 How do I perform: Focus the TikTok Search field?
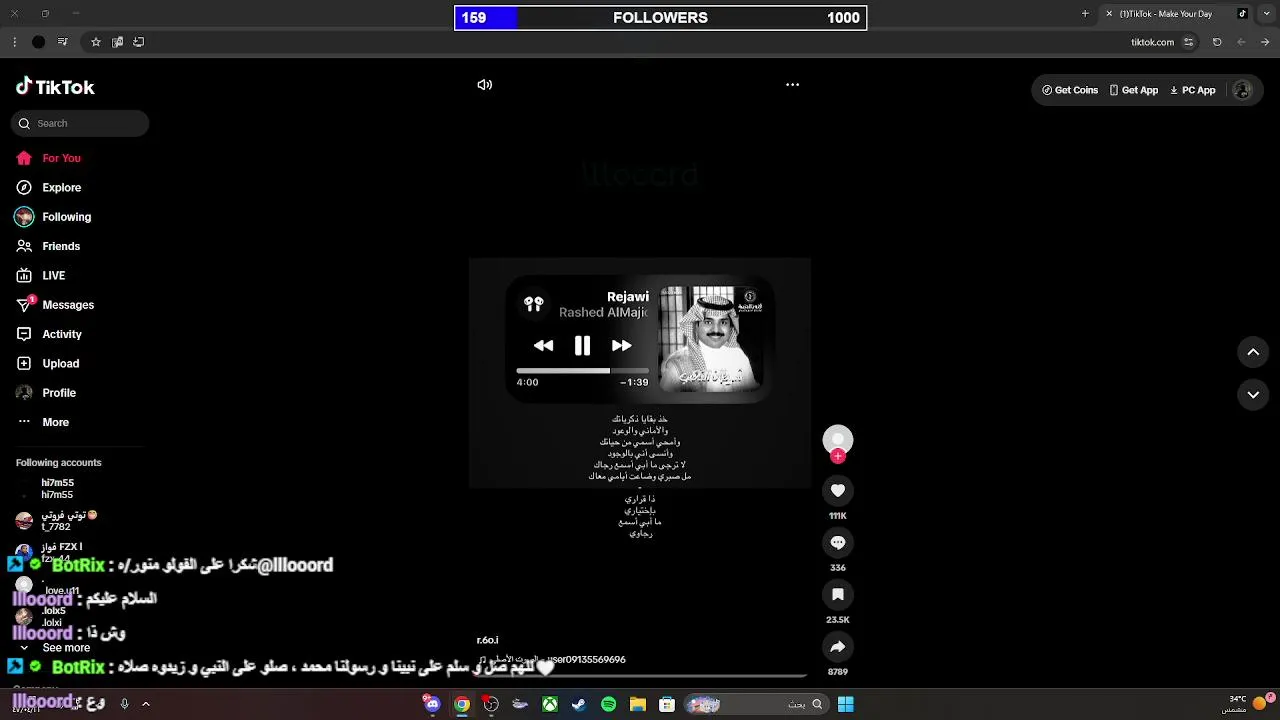(x=80, y=123)
